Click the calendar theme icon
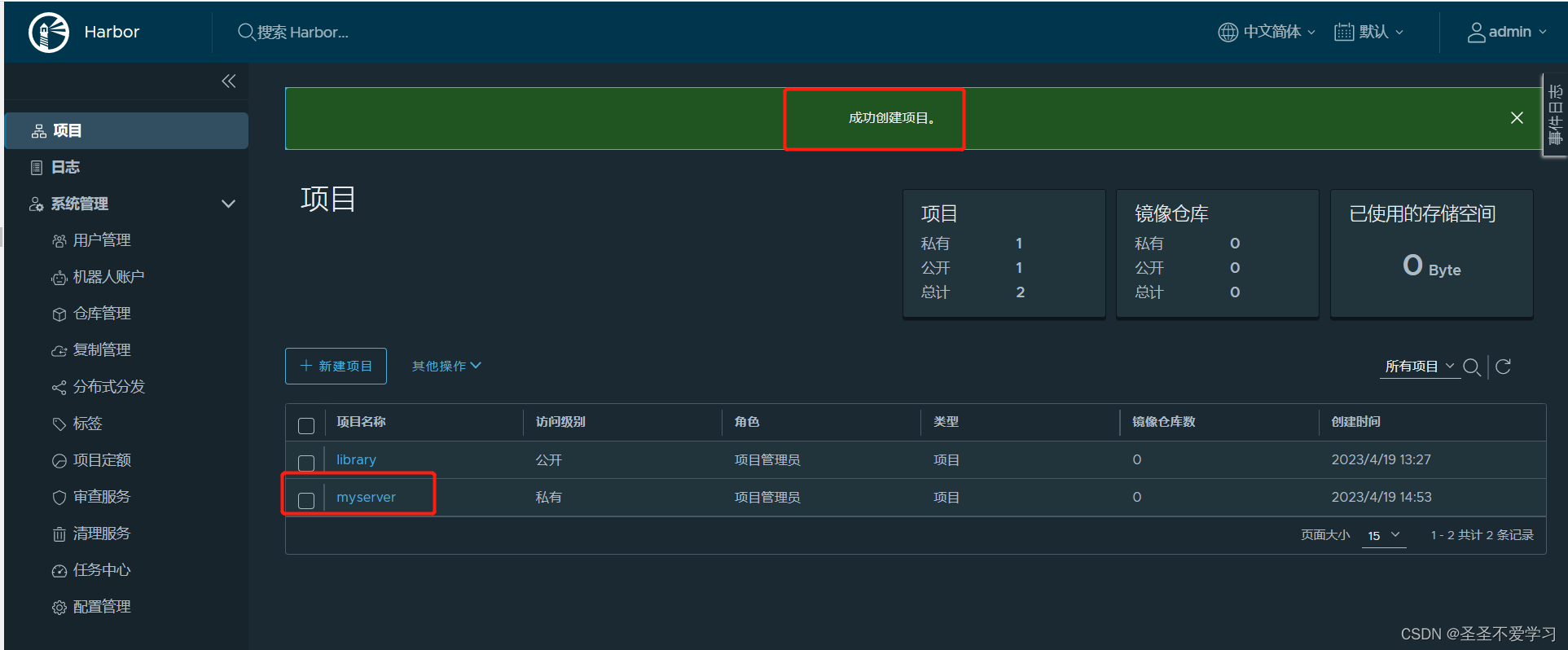Image resolution: width=1568 pixels, height=650 pixels. [x=1344, y=32]
